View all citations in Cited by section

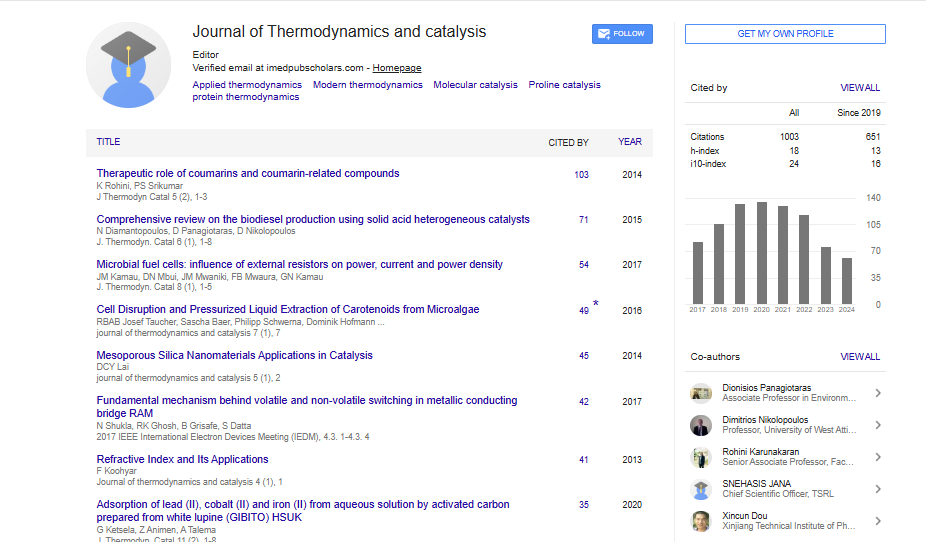click(860, 88)
